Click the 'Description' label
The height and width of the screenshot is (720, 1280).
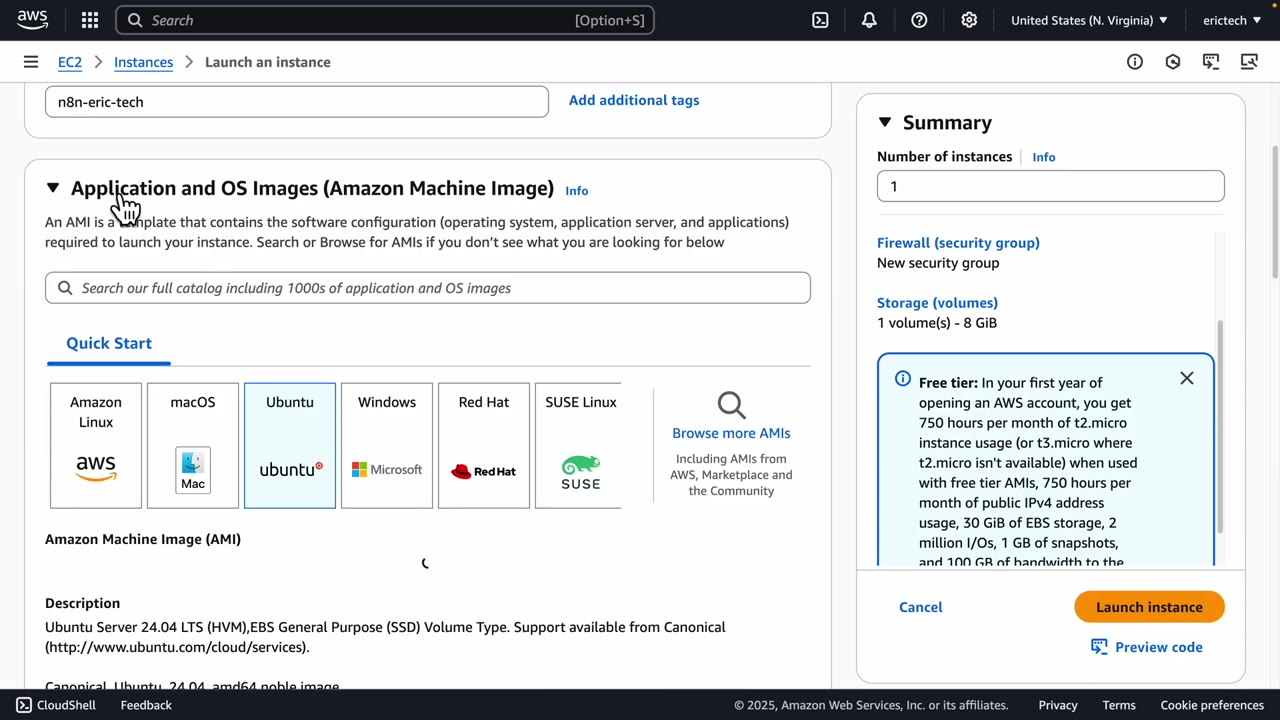pos(82,603)
